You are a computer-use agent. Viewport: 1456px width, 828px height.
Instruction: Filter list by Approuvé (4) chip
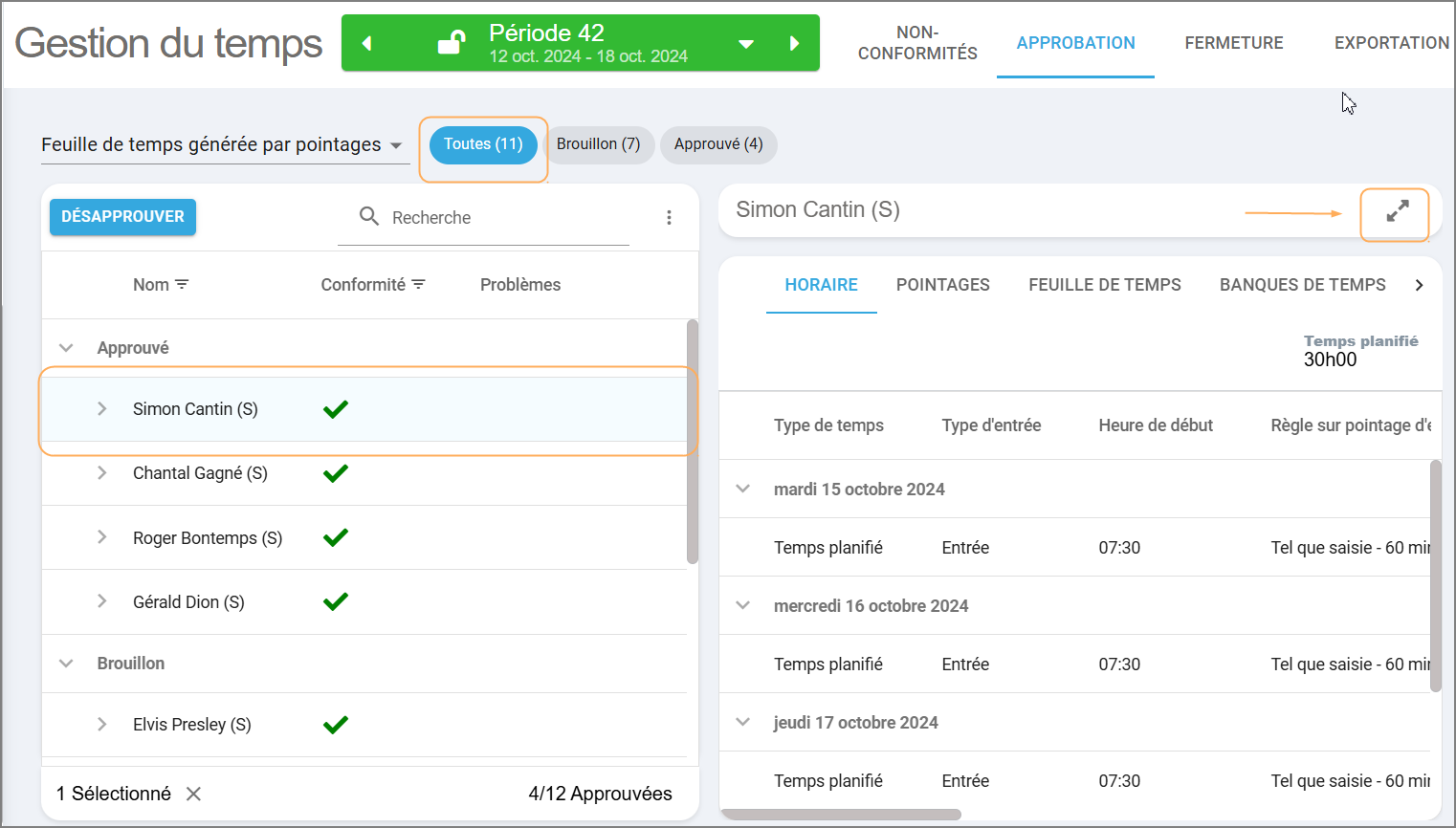(717, 144)
